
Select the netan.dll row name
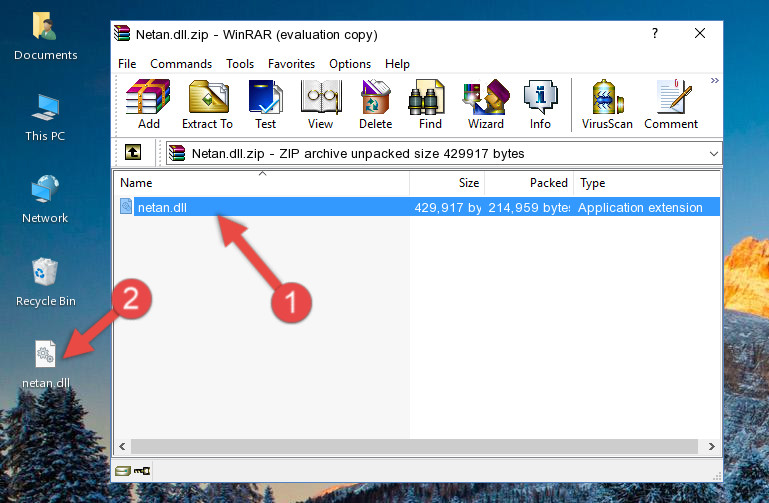[x=162, y=207]
